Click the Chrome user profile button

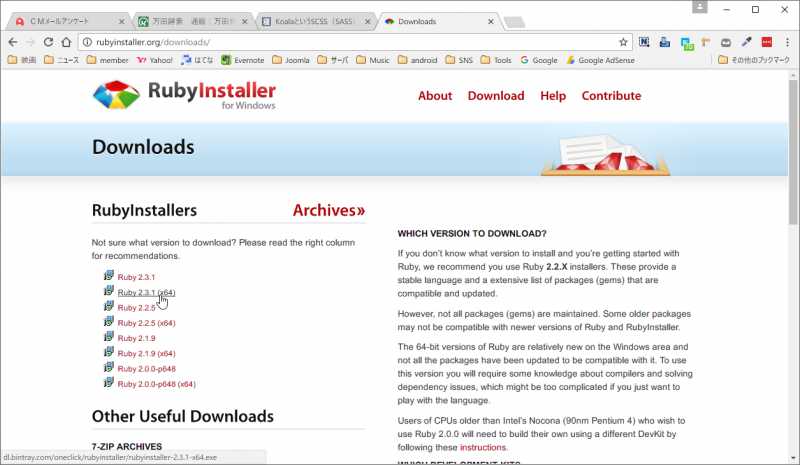[x=699, y=7]
